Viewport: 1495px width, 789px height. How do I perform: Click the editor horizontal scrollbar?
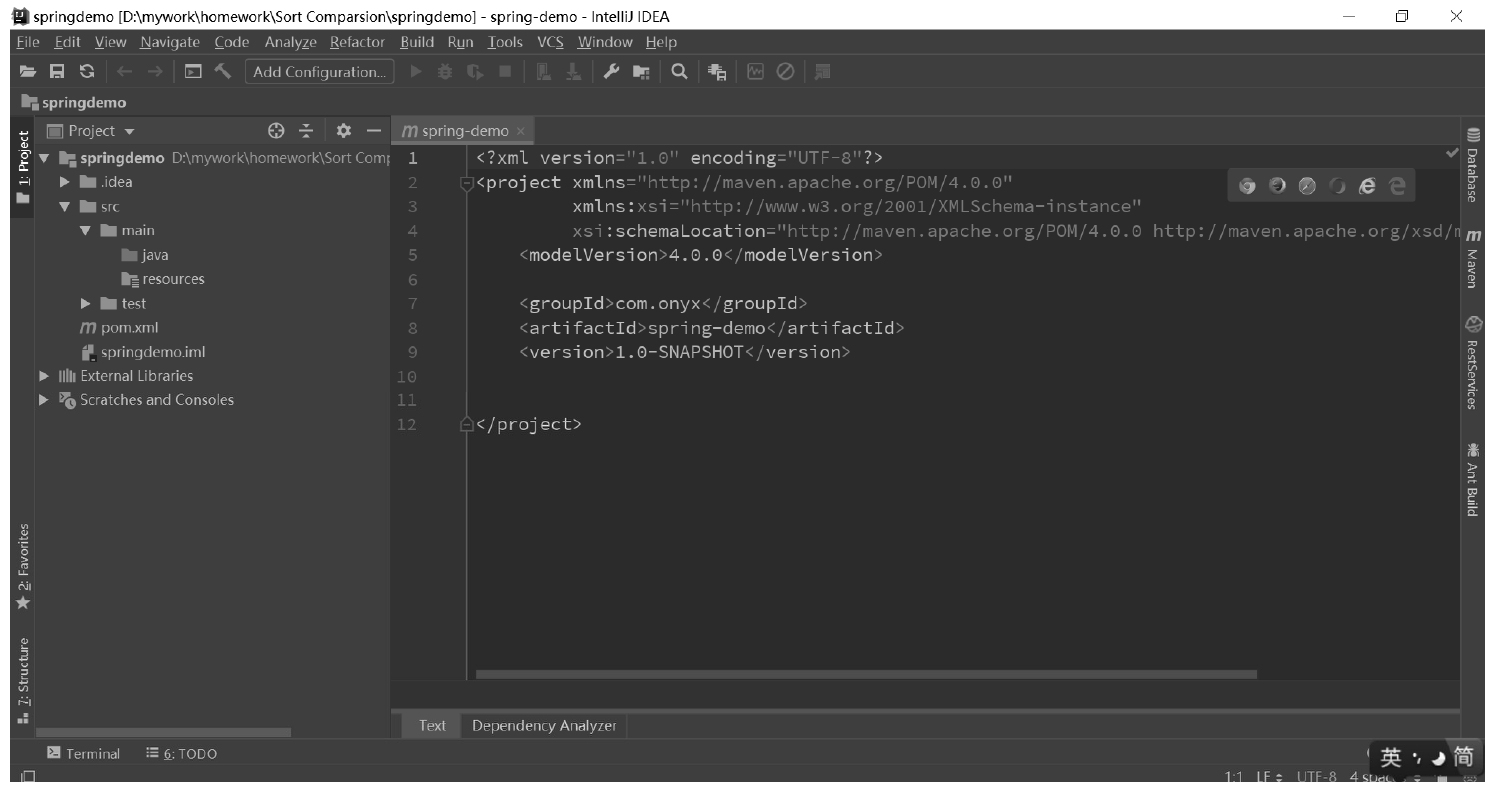[x=865, y=675]
